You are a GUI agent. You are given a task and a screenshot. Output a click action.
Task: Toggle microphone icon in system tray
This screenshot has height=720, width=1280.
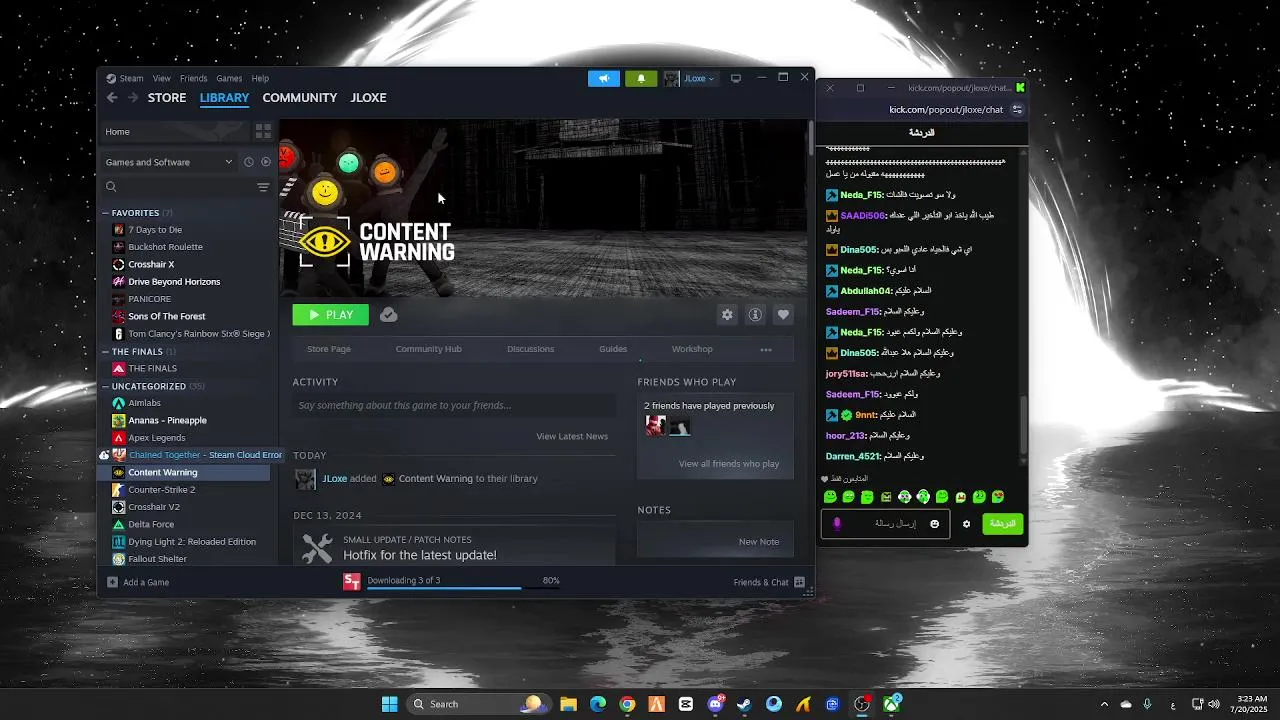click(1147, 704)
